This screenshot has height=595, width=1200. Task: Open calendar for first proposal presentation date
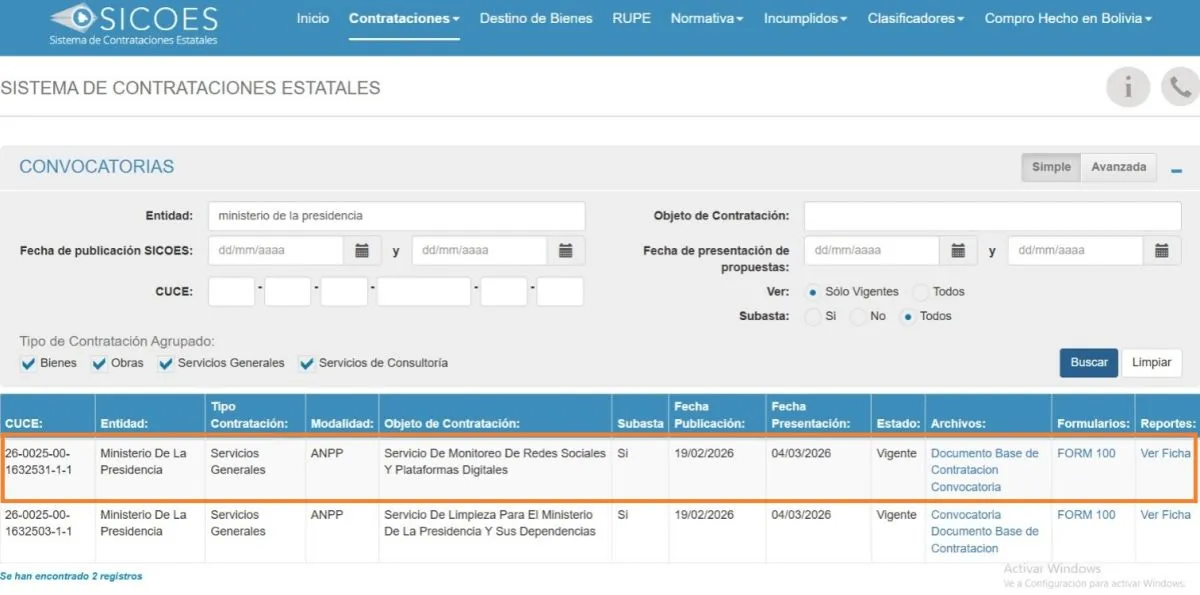click(957, 251)
